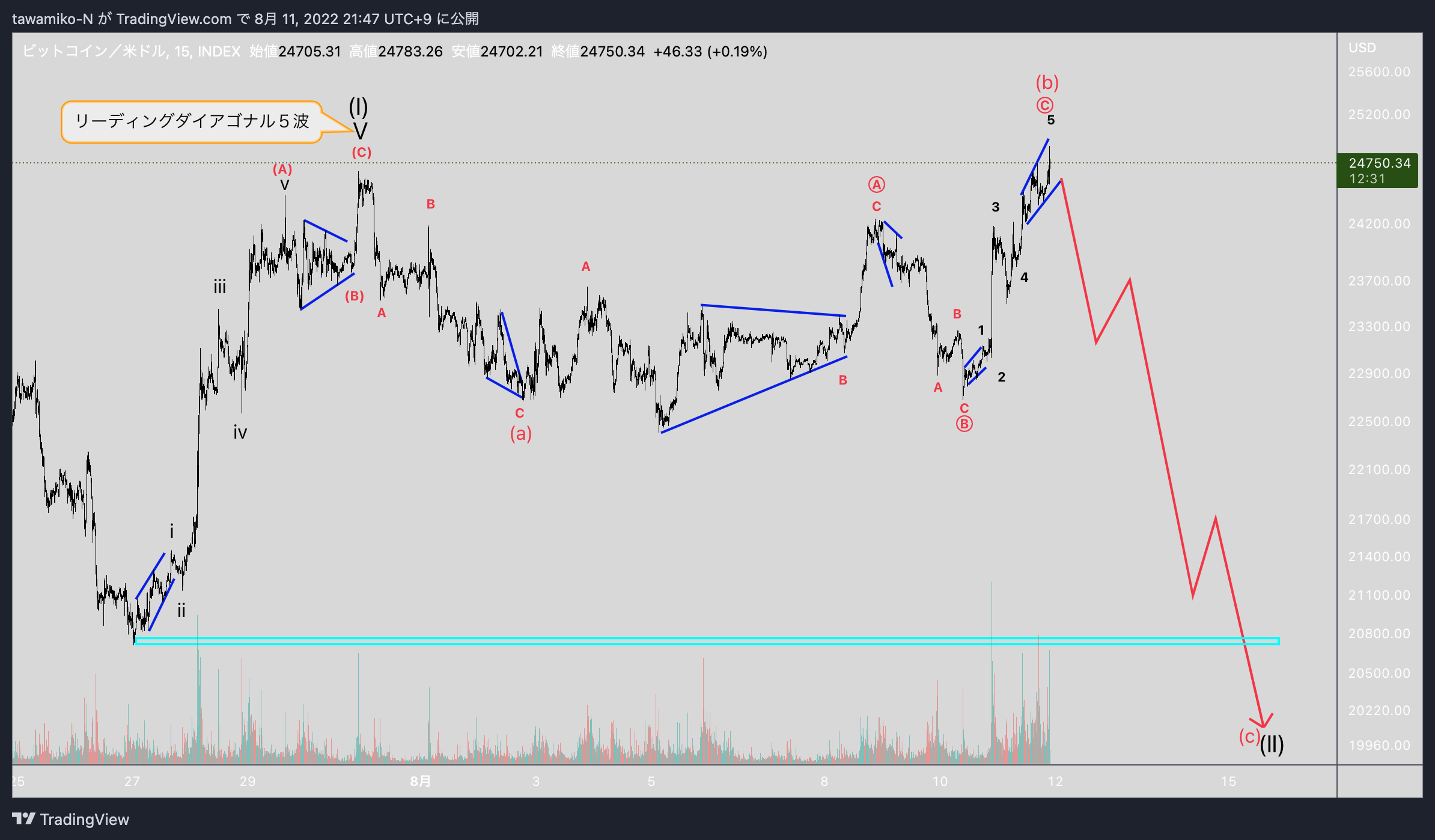Click the 25600.00 price axis label
The height and width of the screenshot is (840, 1435).
pyautogui.click(x=1379, y=72)
